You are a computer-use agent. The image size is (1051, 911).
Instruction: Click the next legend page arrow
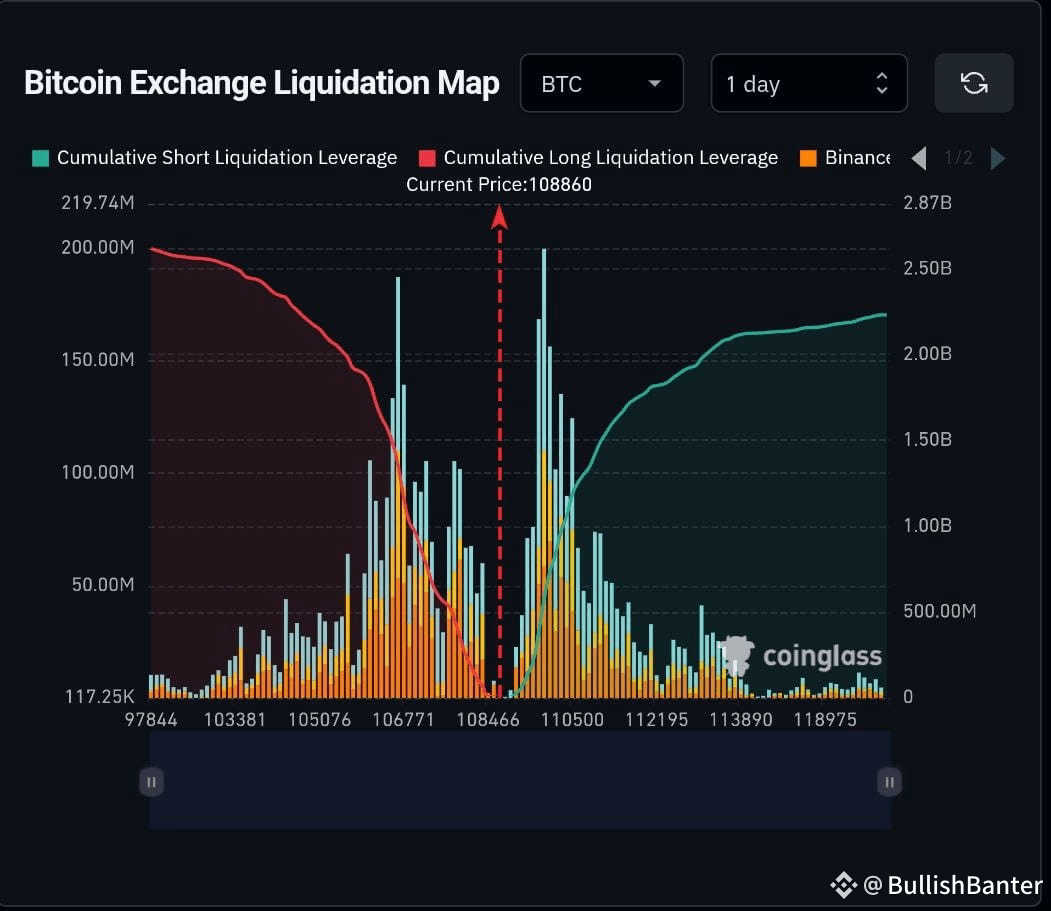[997, 158]
